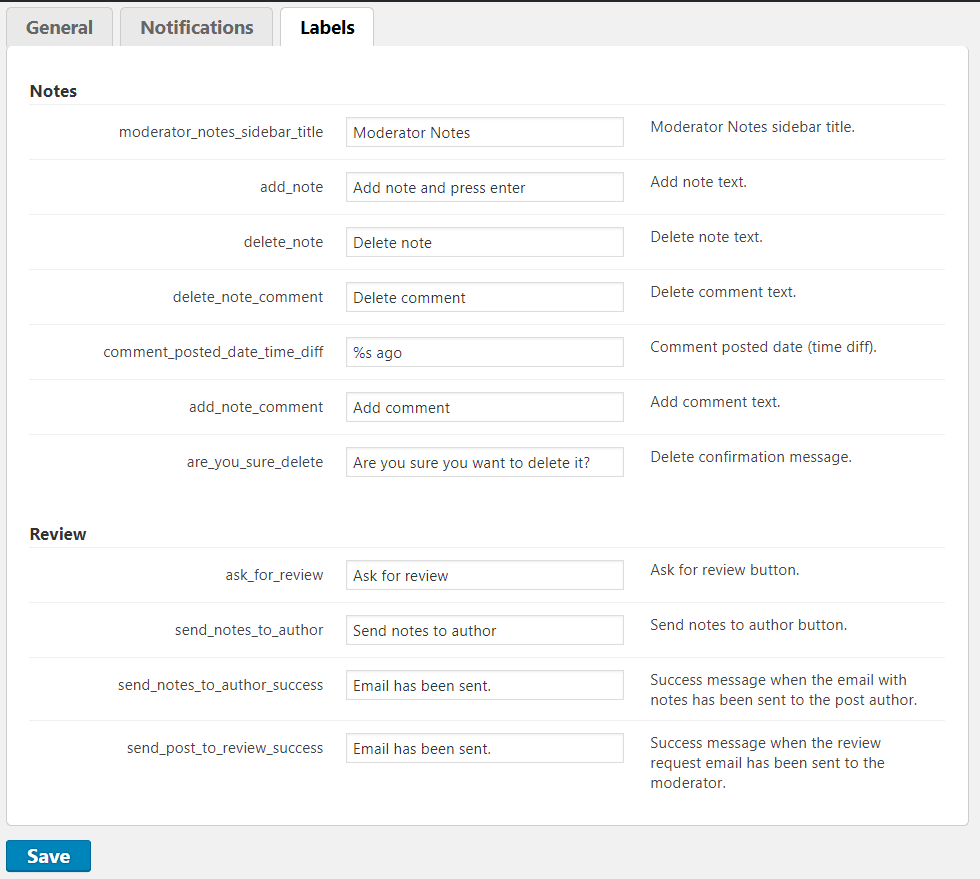Click the Save button
Viewport: 980px width, 879px height.
point(48,856)
